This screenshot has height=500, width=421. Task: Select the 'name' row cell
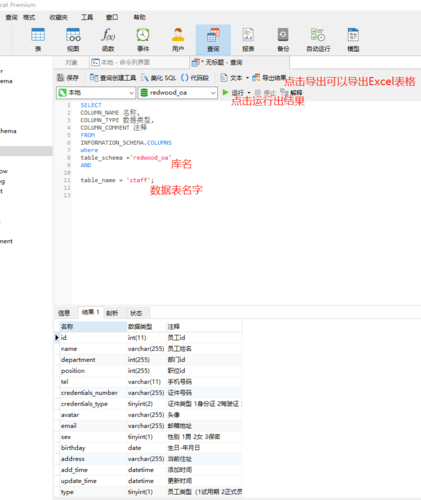point(93,349)
